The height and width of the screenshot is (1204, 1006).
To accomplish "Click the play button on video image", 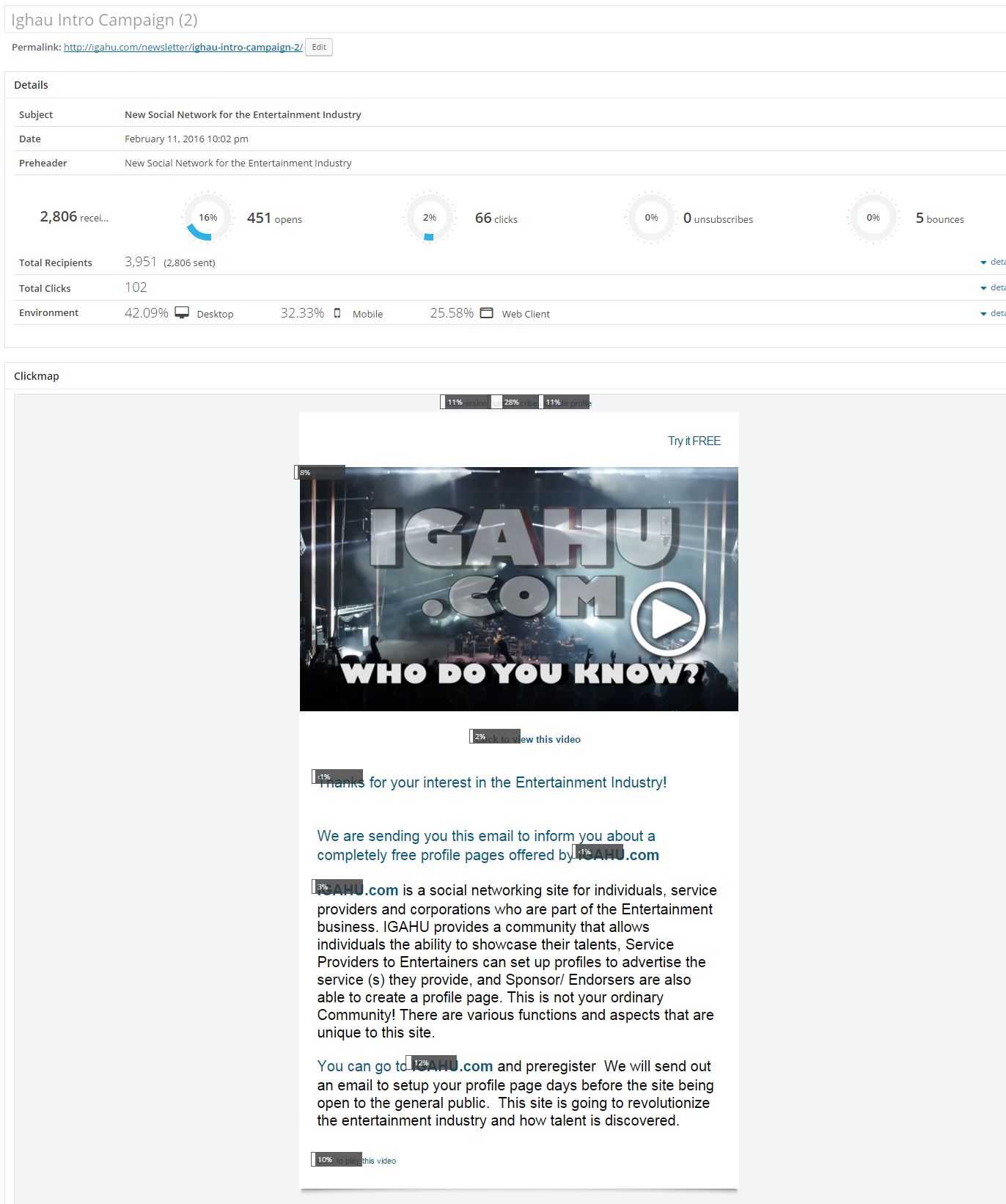I will [668, 618].
